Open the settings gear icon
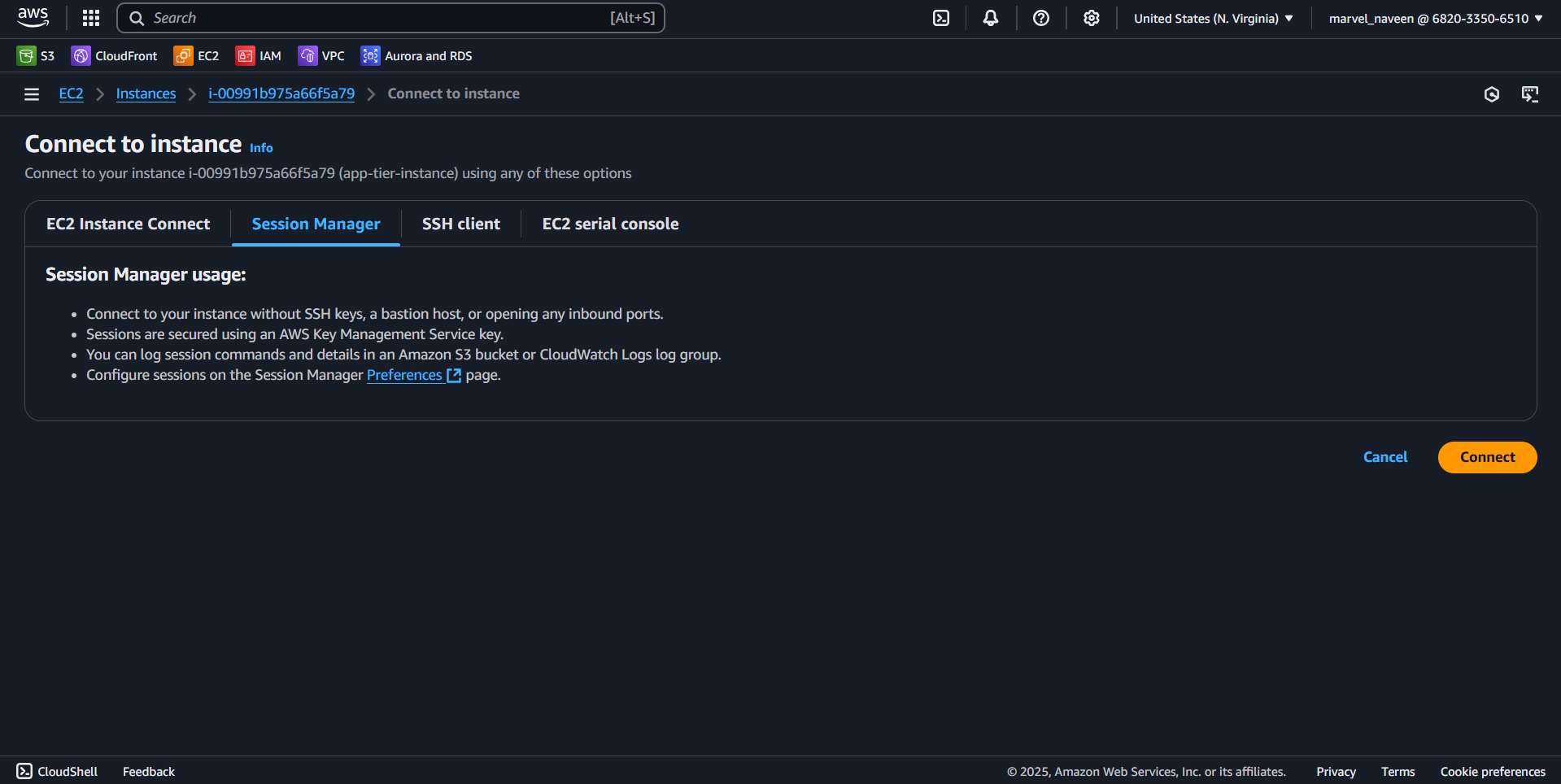1561x784 pixels. coord(1092,18)
